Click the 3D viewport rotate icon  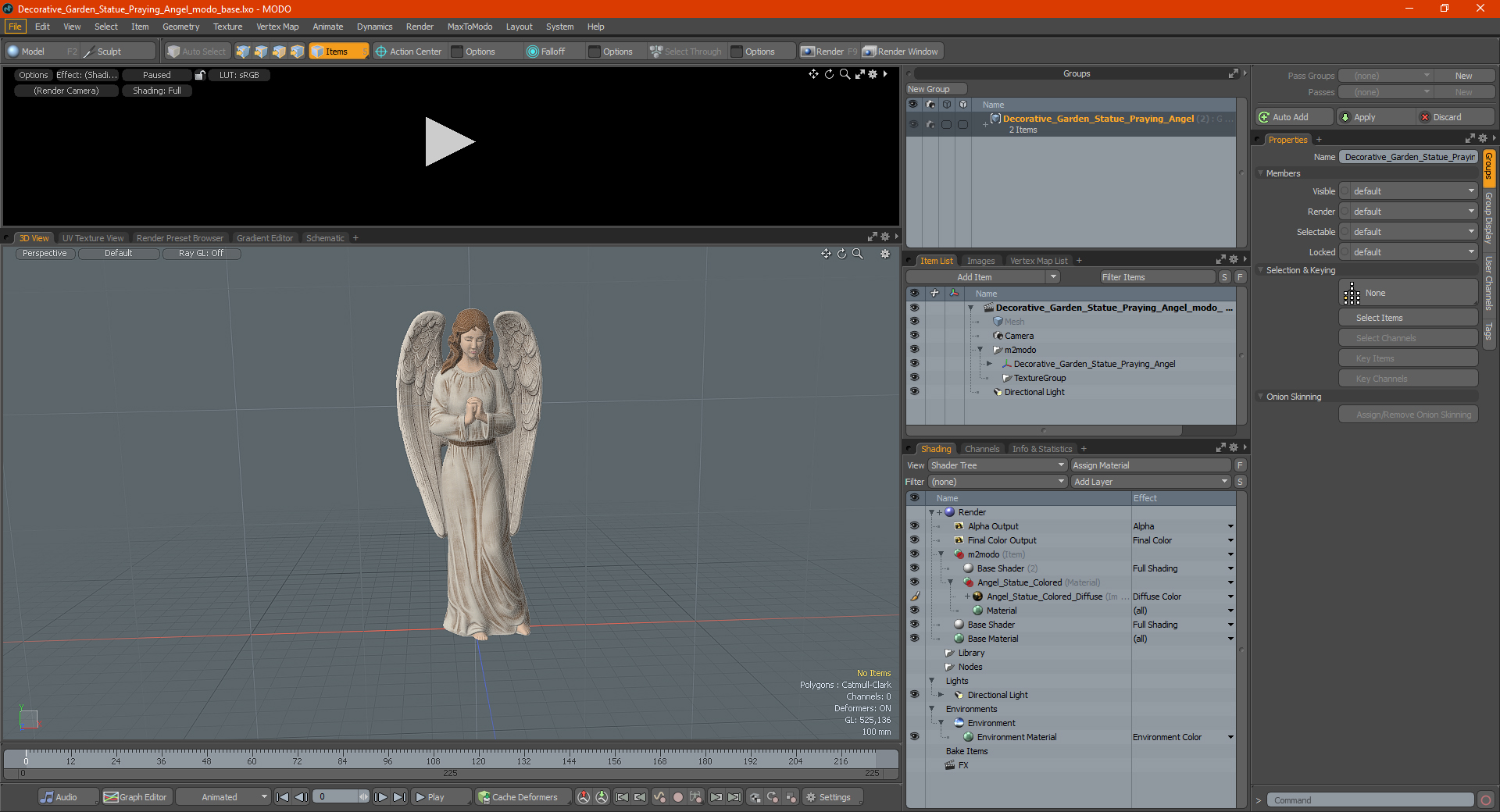pos(841,254)
